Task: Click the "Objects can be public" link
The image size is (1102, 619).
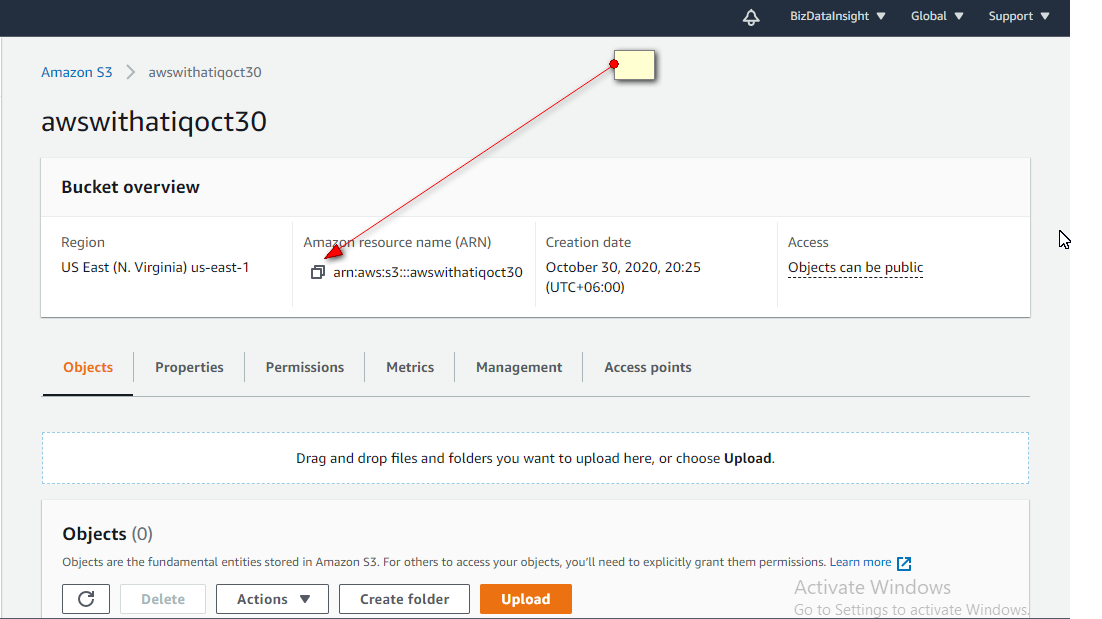Action: [855, 267]
